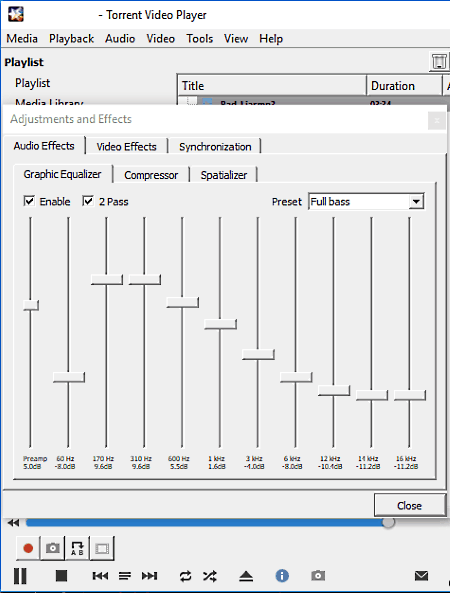
Task: Select the Compressor tab
Action: coord(151,175)
